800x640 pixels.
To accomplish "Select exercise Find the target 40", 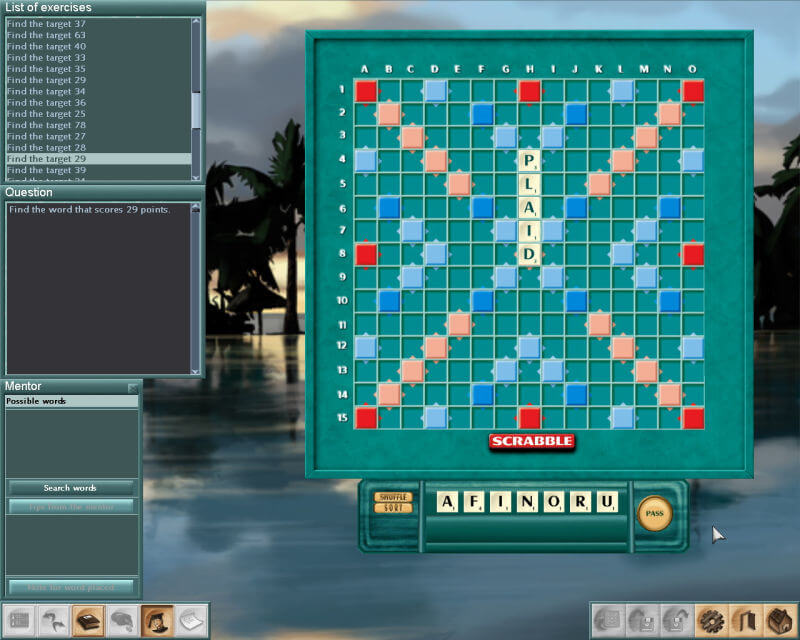I will pyautogui.click(x=98, y=46).
